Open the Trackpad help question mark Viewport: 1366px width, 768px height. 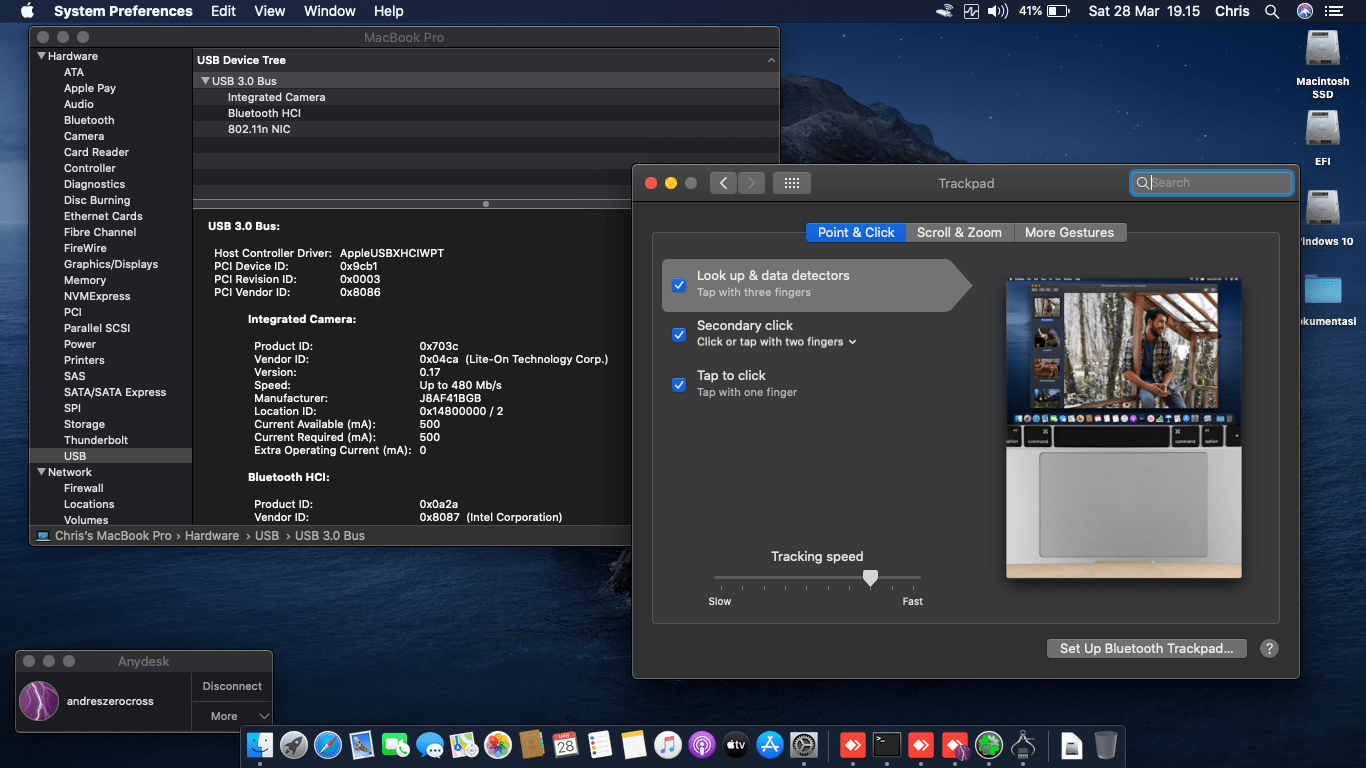coord(1269,648)
